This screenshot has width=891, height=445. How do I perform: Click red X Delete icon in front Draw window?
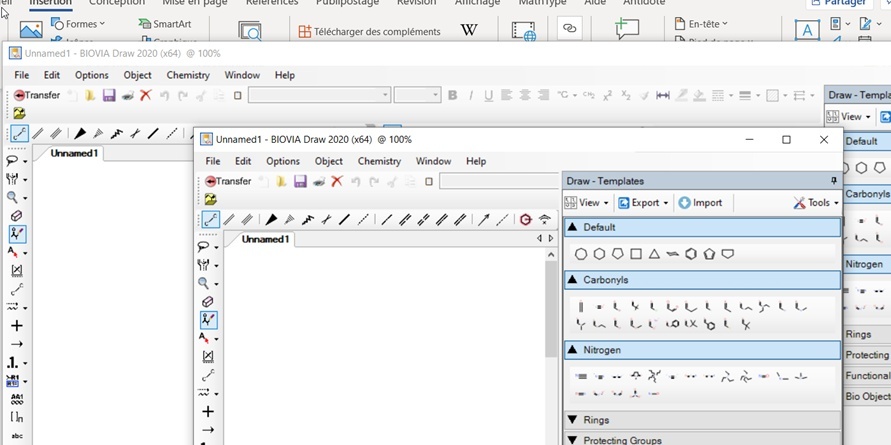pyautogui.click(x=337, y=181)
